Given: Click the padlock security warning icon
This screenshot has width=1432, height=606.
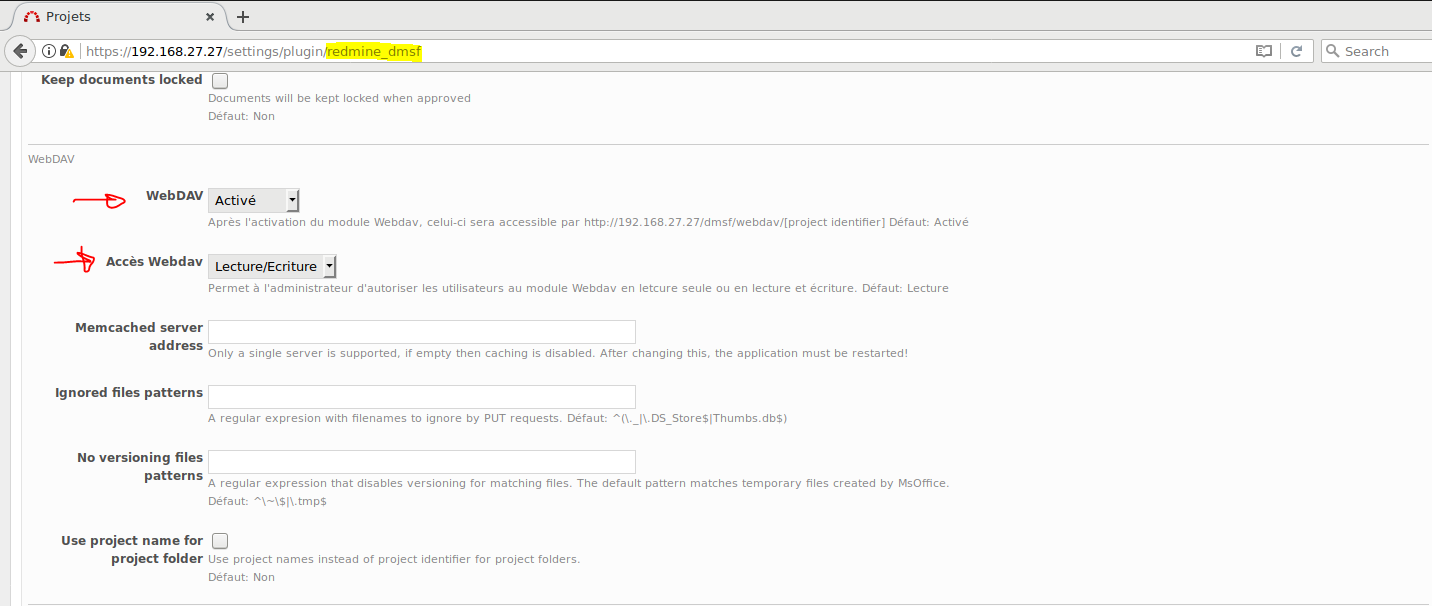Looking at the screenshot, I should tap(67, 51).
